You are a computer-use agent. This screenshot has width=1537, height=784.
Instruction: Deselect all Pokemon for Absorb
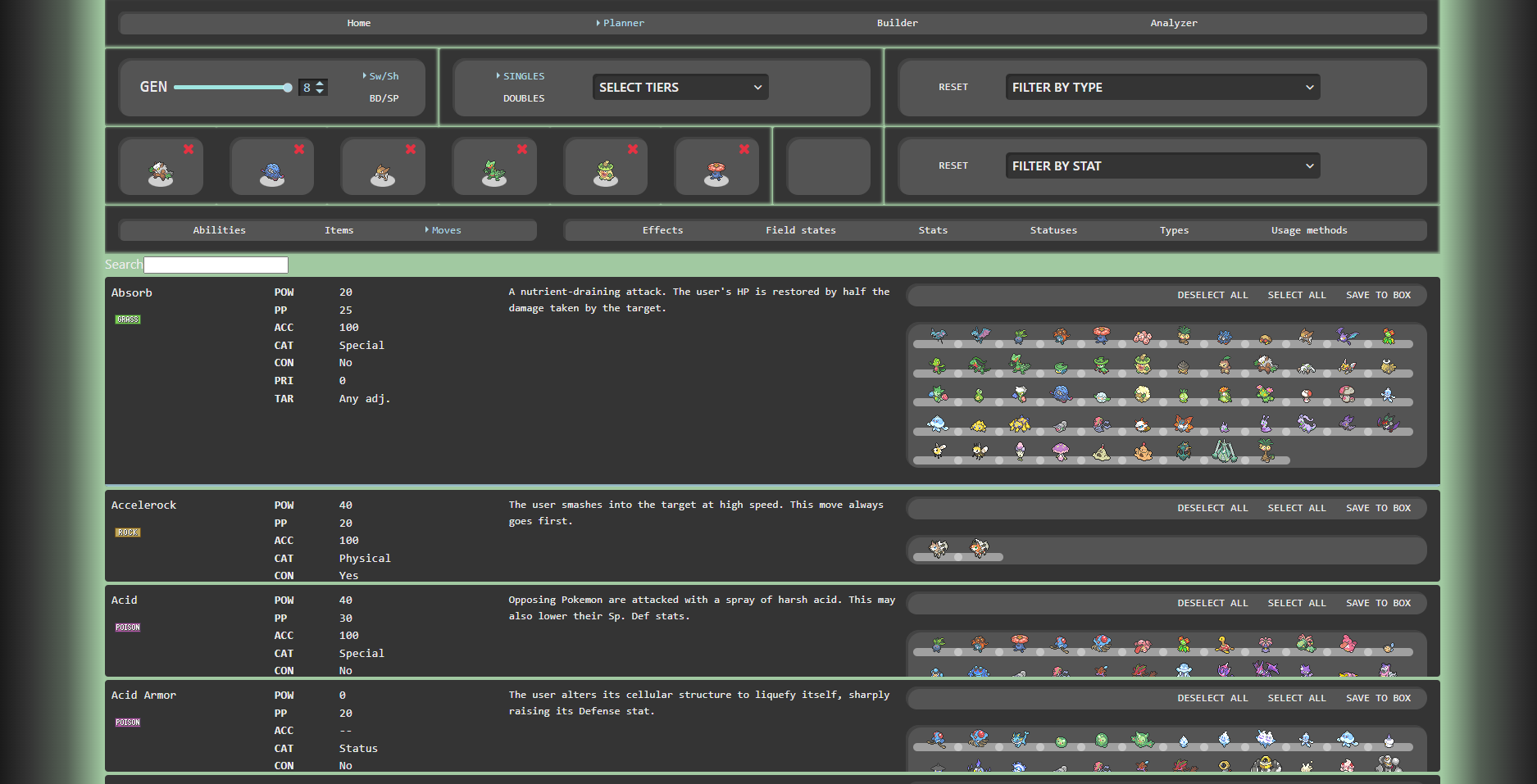coord(1212,295)
